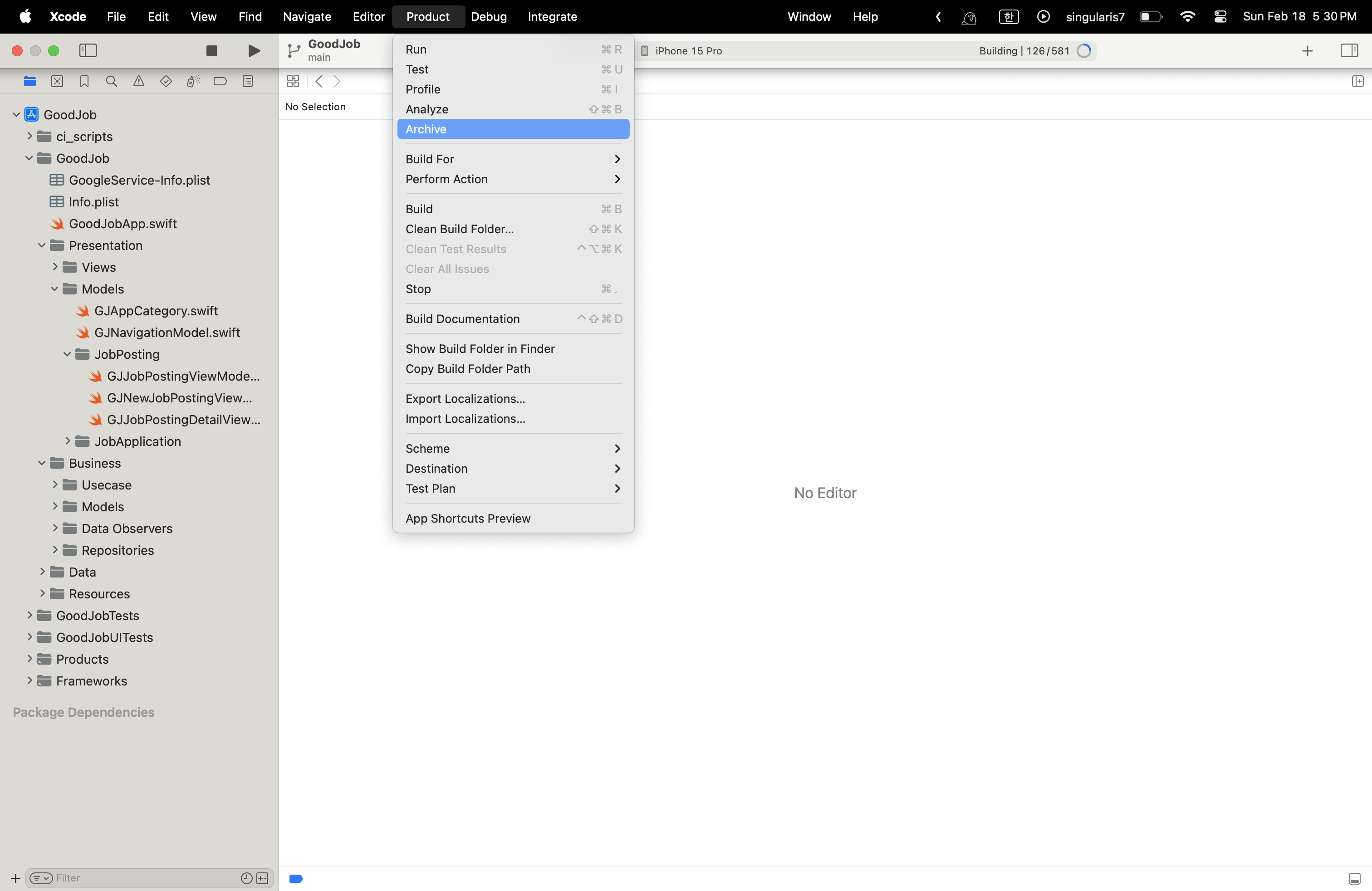Open the Source Control navigator icon
Viewport: 1372px width, 891px height.
[x=57, y=81]
